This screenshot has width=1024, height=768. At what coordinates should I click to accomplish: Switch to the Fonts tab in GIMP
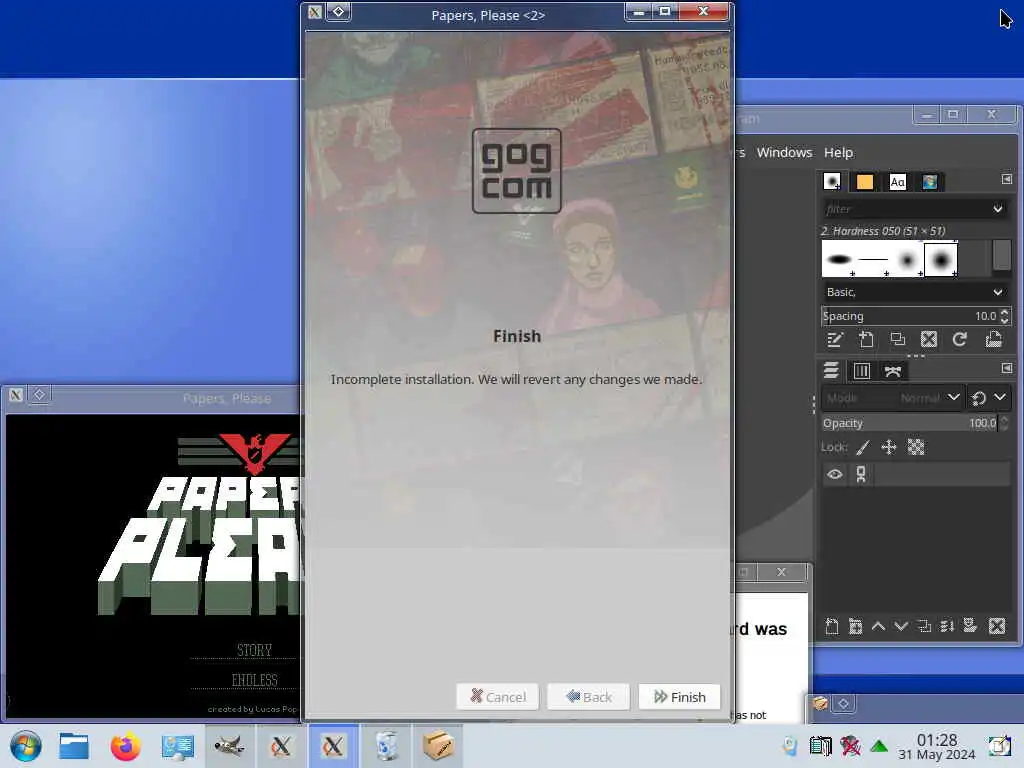[x=897, y=182]
